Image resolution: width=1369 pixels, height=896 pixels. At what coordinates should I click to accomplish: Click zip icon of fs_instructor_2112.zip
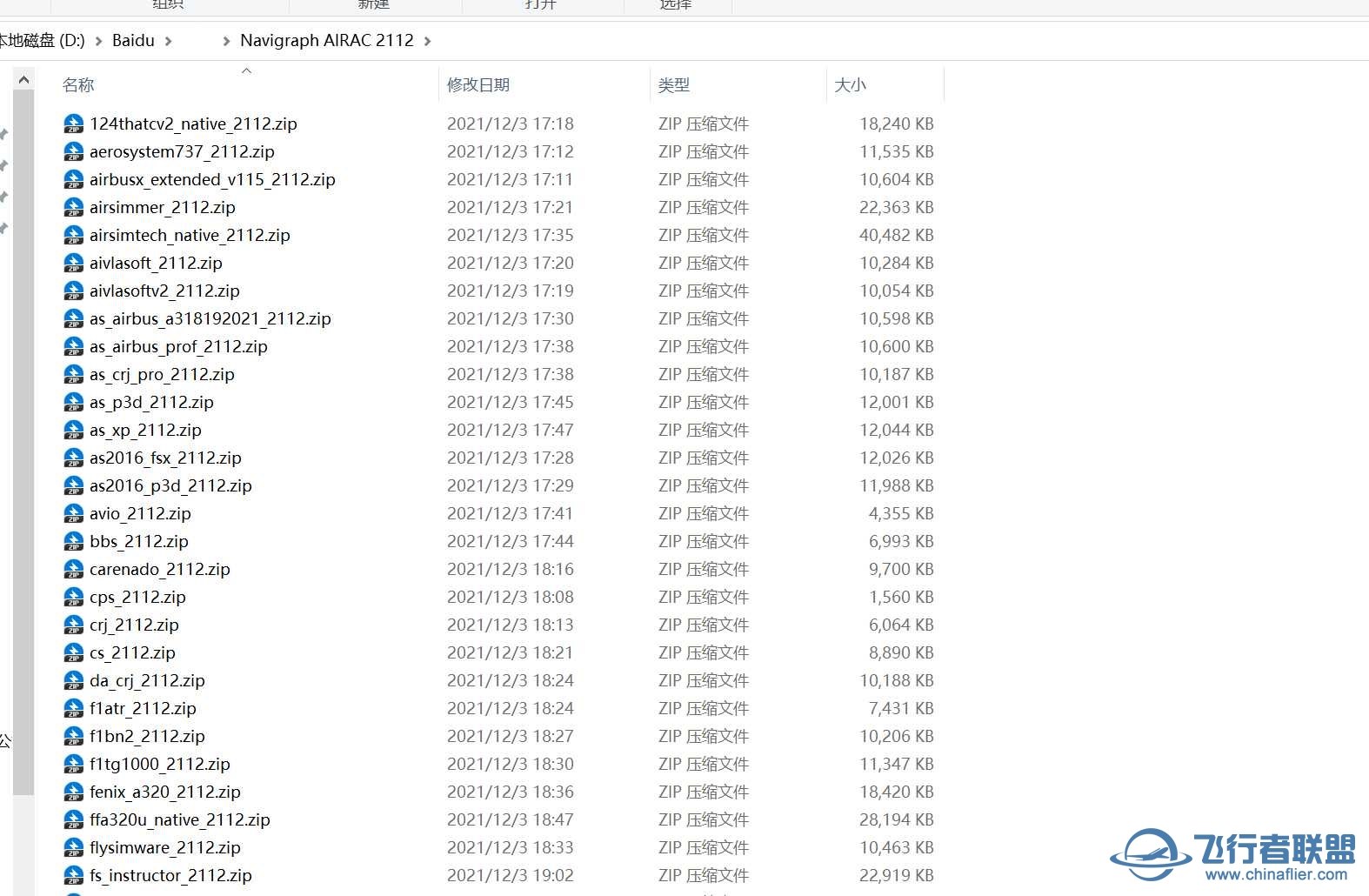tap(74, 875)
